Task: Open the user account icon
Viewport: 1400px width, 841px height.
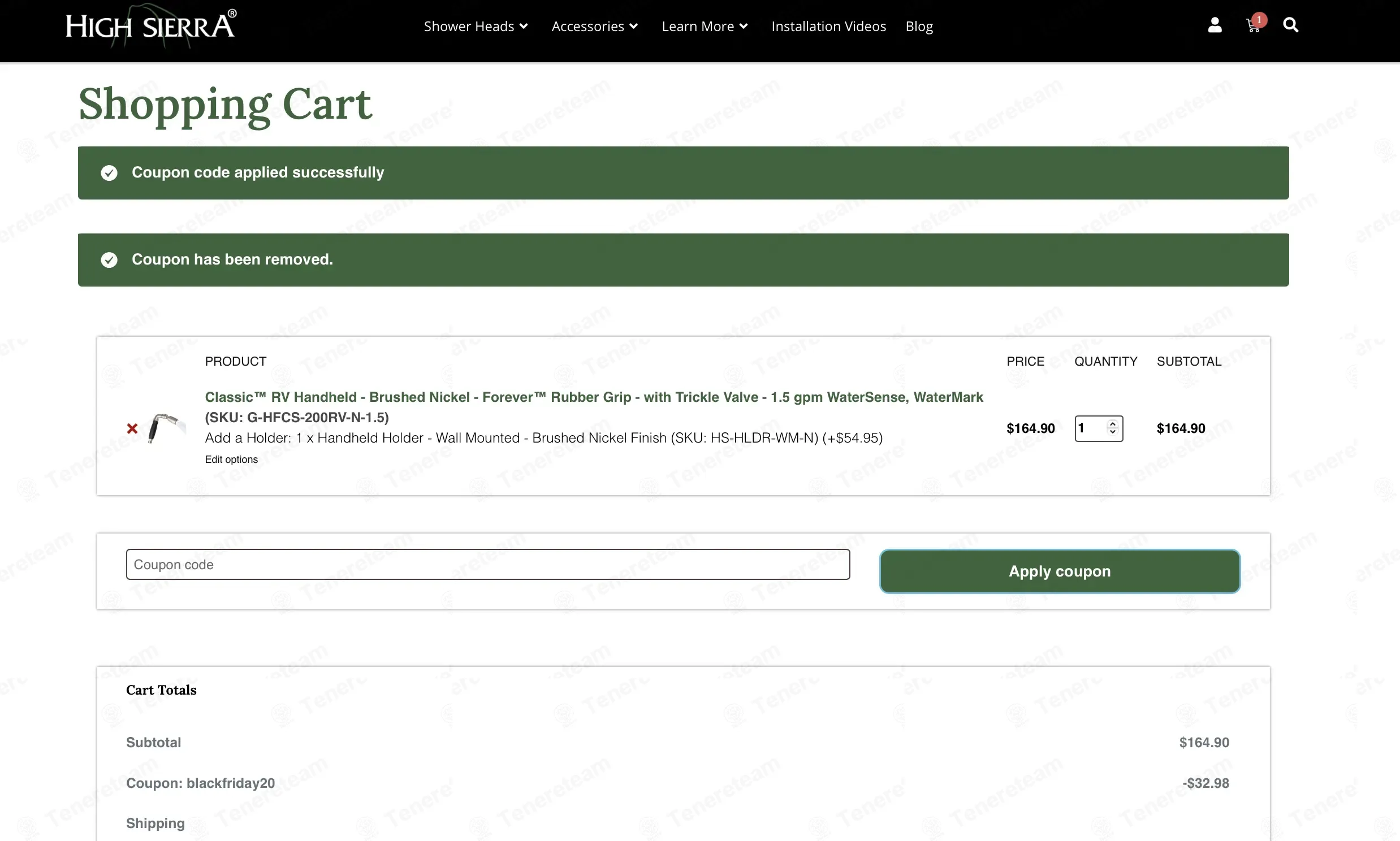Action: (1215, 25)
